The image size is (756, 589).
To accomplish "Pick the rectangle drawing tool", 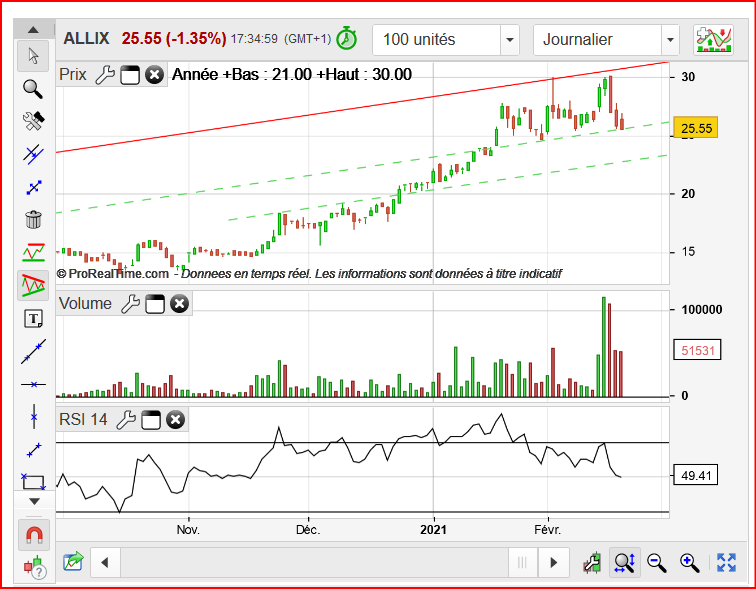I will [33, 481].
